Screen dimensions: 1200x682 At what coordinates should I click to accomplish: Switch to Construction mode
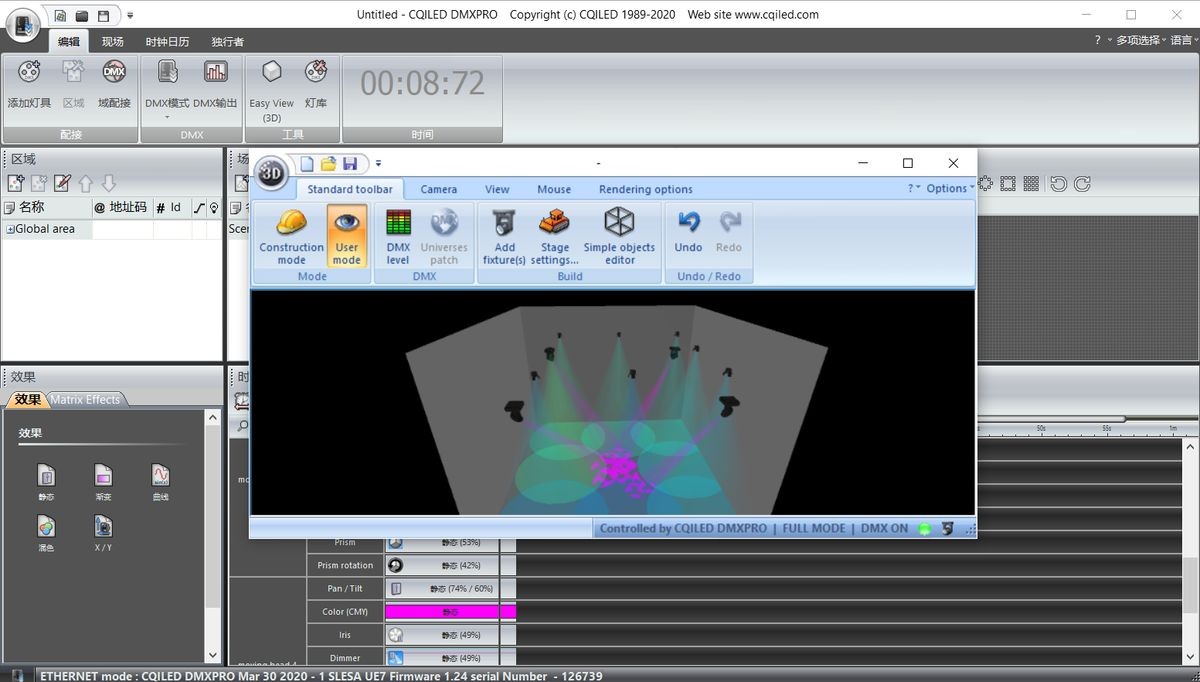291,236
